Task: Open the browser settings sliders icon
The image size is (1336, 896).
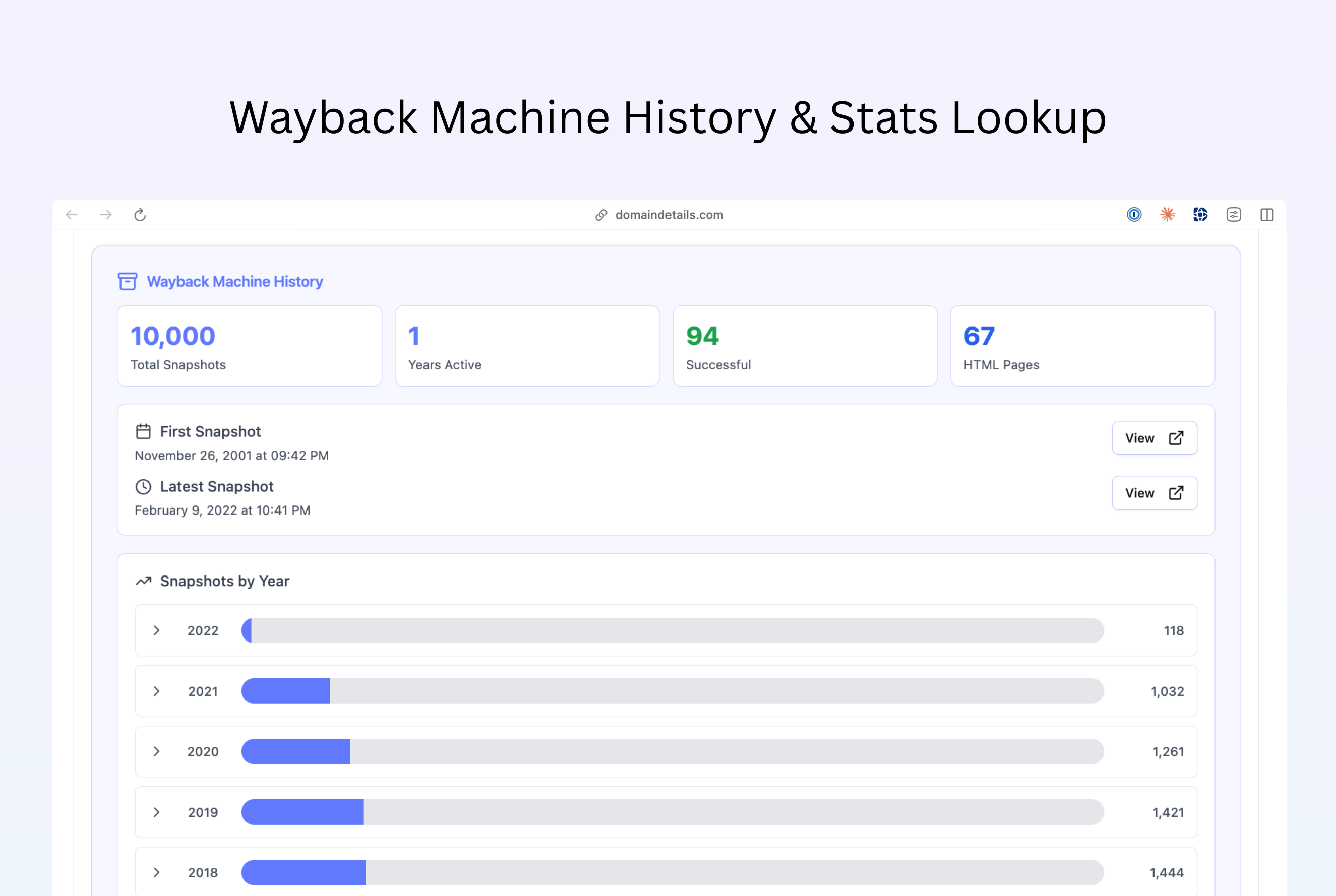Action: click(1233, 215)
